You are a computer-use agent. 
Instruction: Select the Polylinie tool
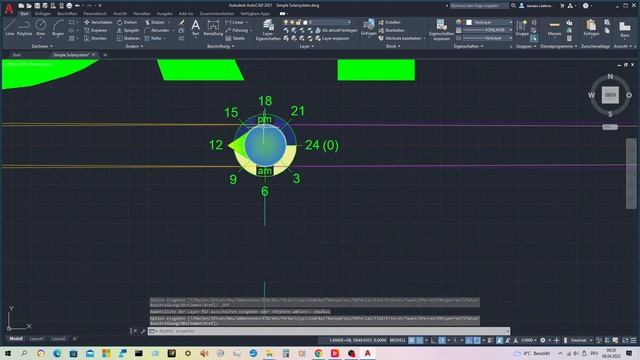[24, 27]
